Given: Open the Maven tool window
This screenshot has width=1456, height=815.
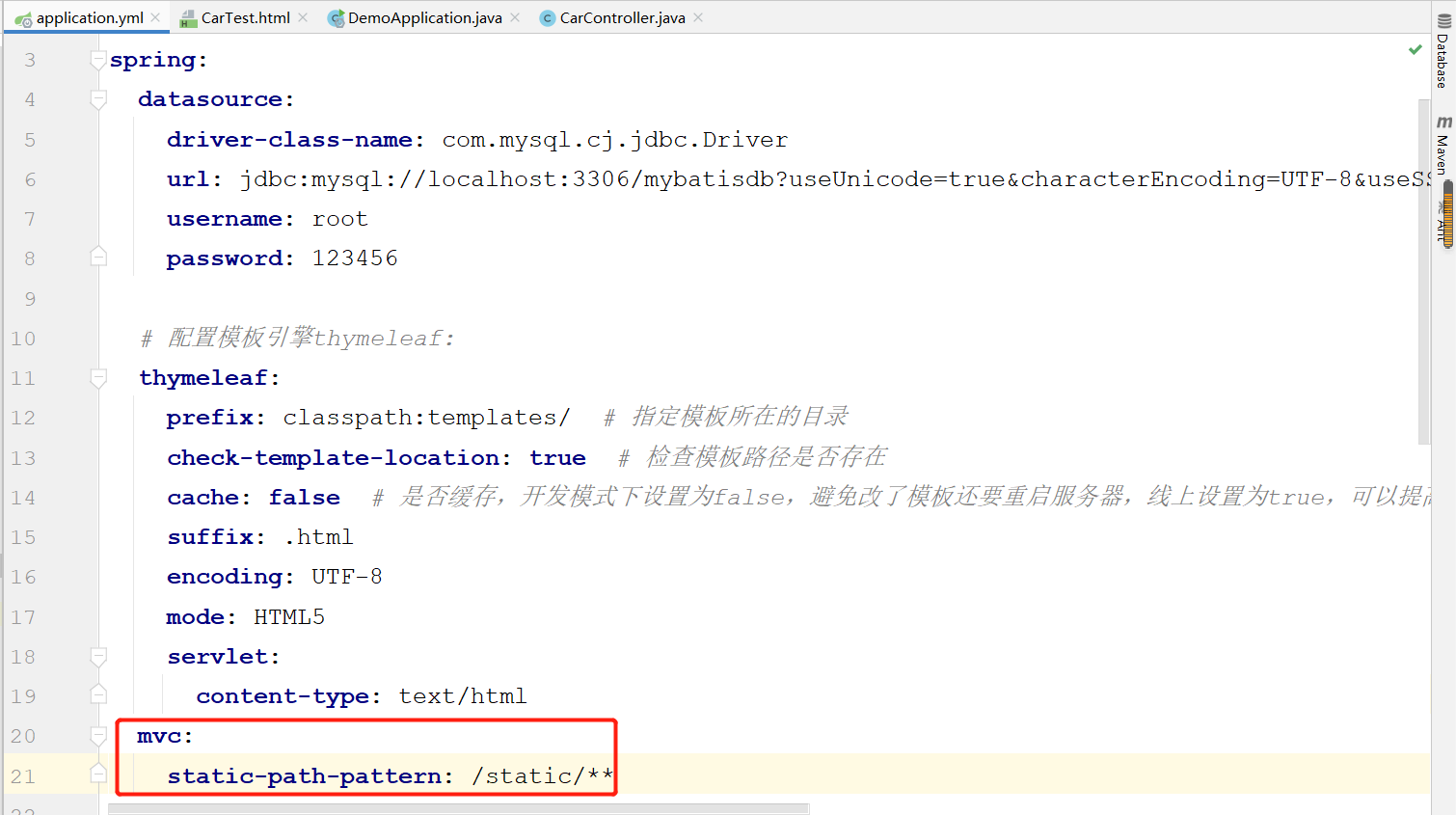Looking at the screenshot, I should 1443,146.
